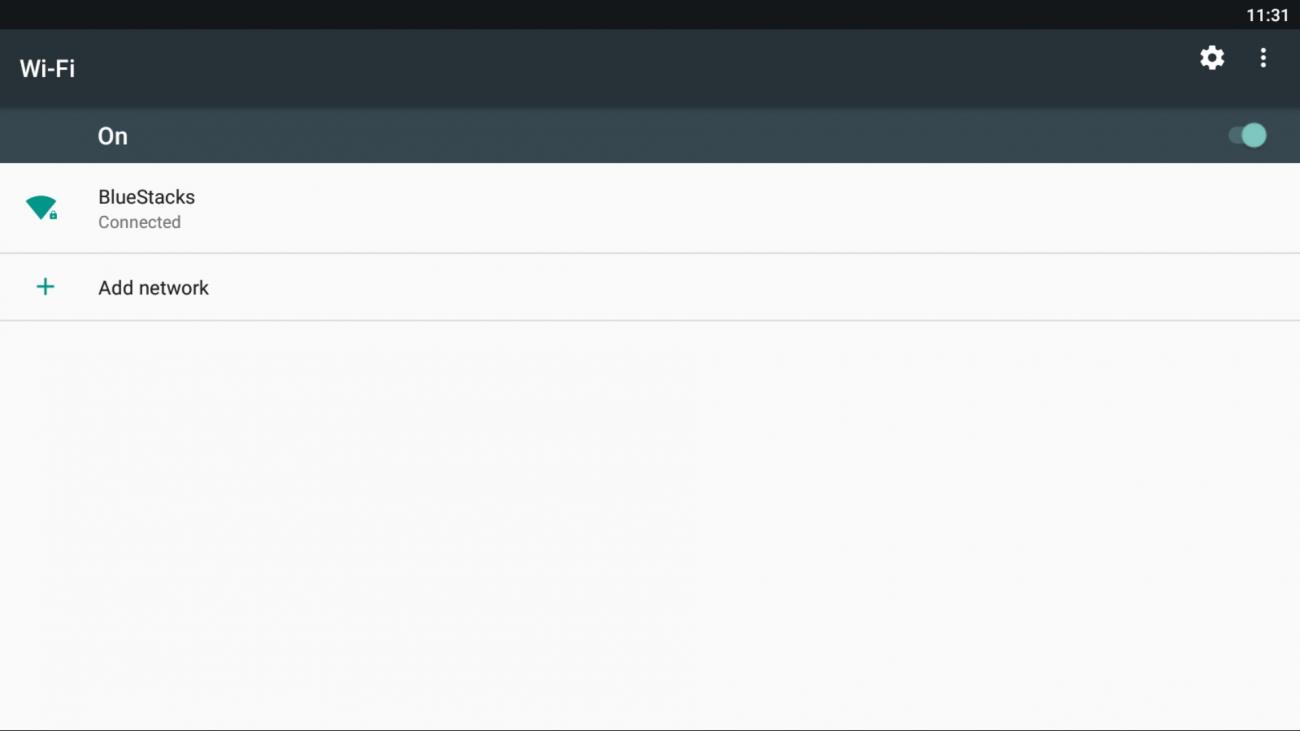Click blank space right of BlueStacks entry

750,208
